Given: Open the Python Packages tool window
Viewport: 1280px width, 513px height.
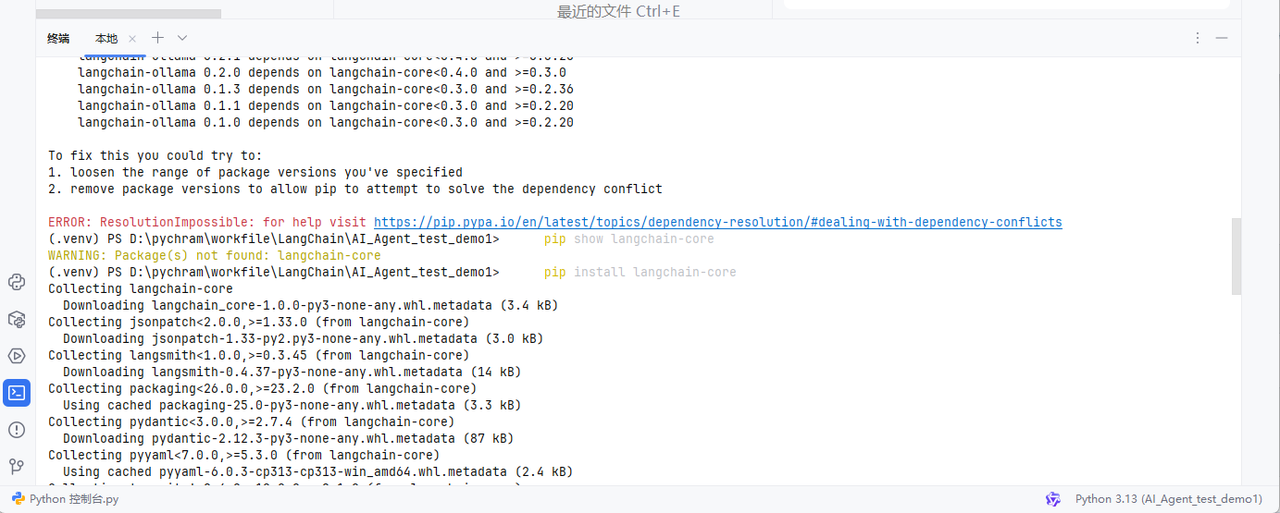Looking at the screenshot, I should pos(16,319).
